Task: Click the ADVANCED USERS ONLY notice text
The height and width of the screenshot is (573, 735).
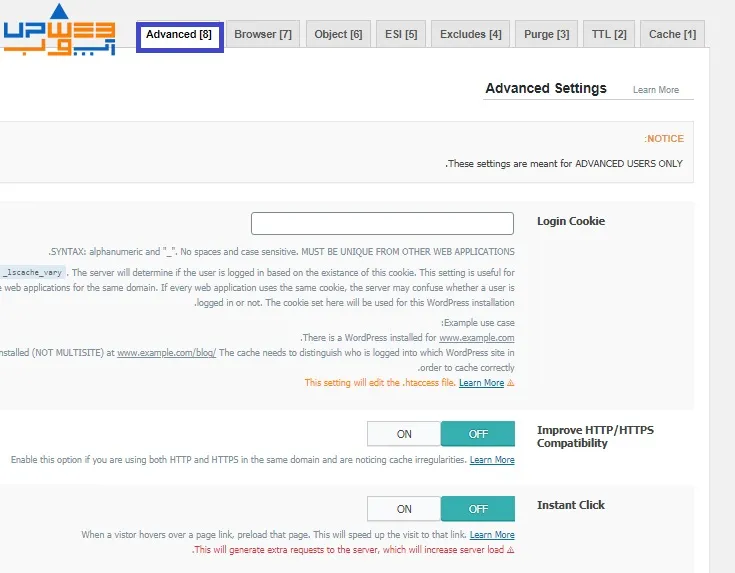Action: pos(564,164)
